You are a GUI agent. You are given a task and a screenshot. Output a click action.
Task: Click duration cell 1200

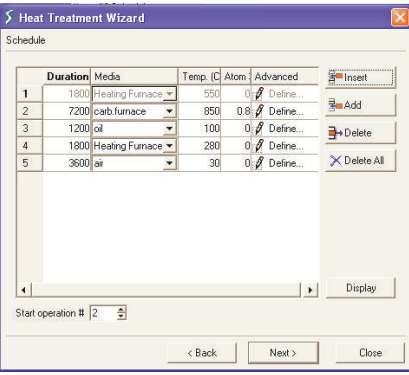(67, 129)
